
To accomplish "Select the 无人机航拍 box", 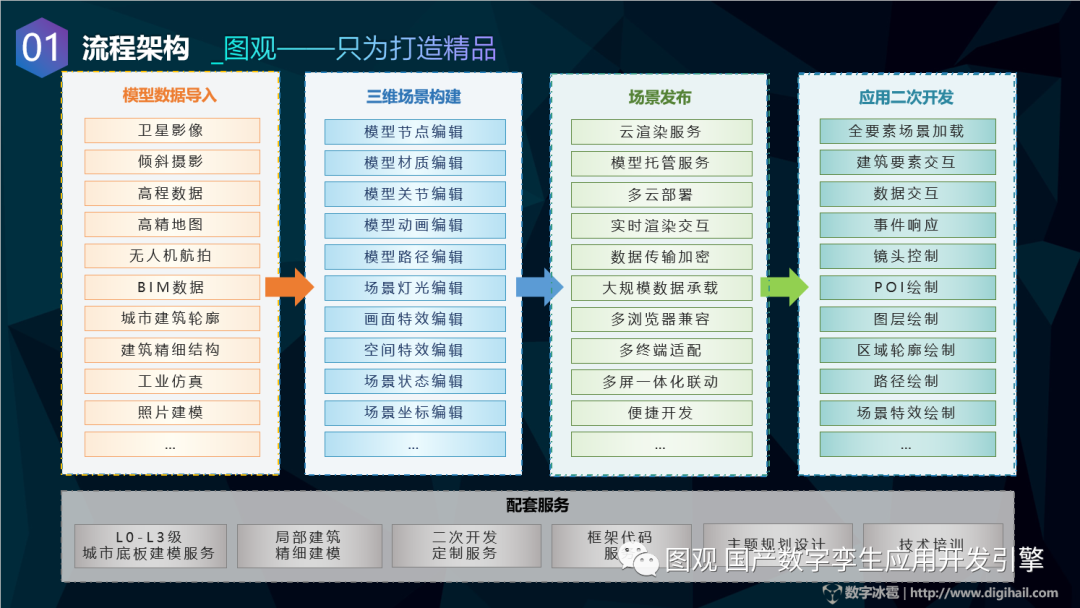I will (x=172, y=255).
